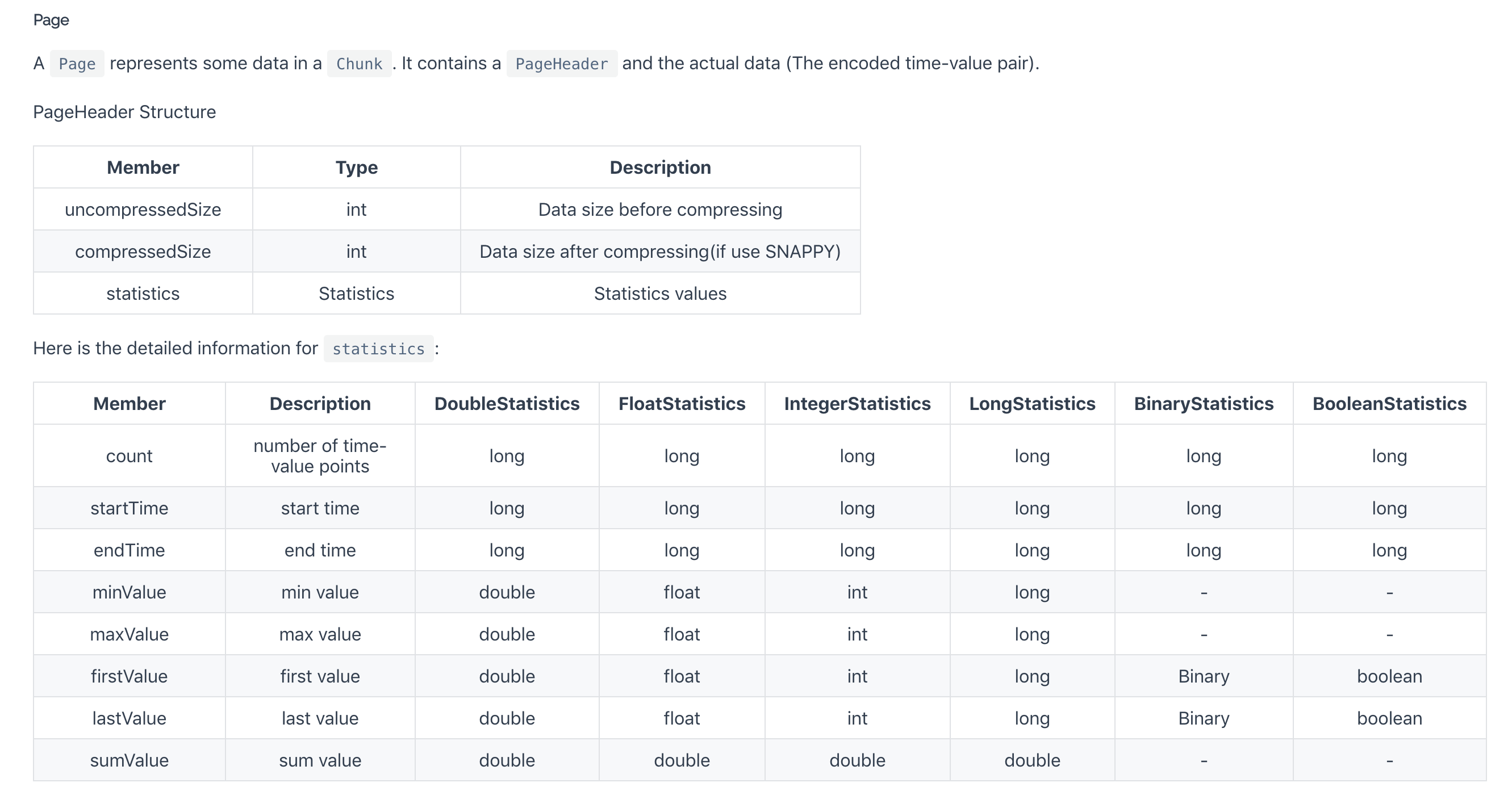The width and height of the screenshot is (1512, 812).
Task: Click the FloatStatistics column header
Action: click(x=682, y=404)
